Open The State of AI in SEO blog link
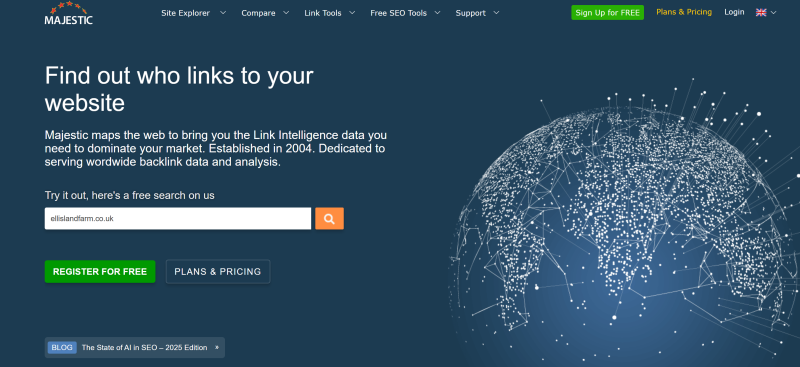The image size is (800, 367). 144,348
